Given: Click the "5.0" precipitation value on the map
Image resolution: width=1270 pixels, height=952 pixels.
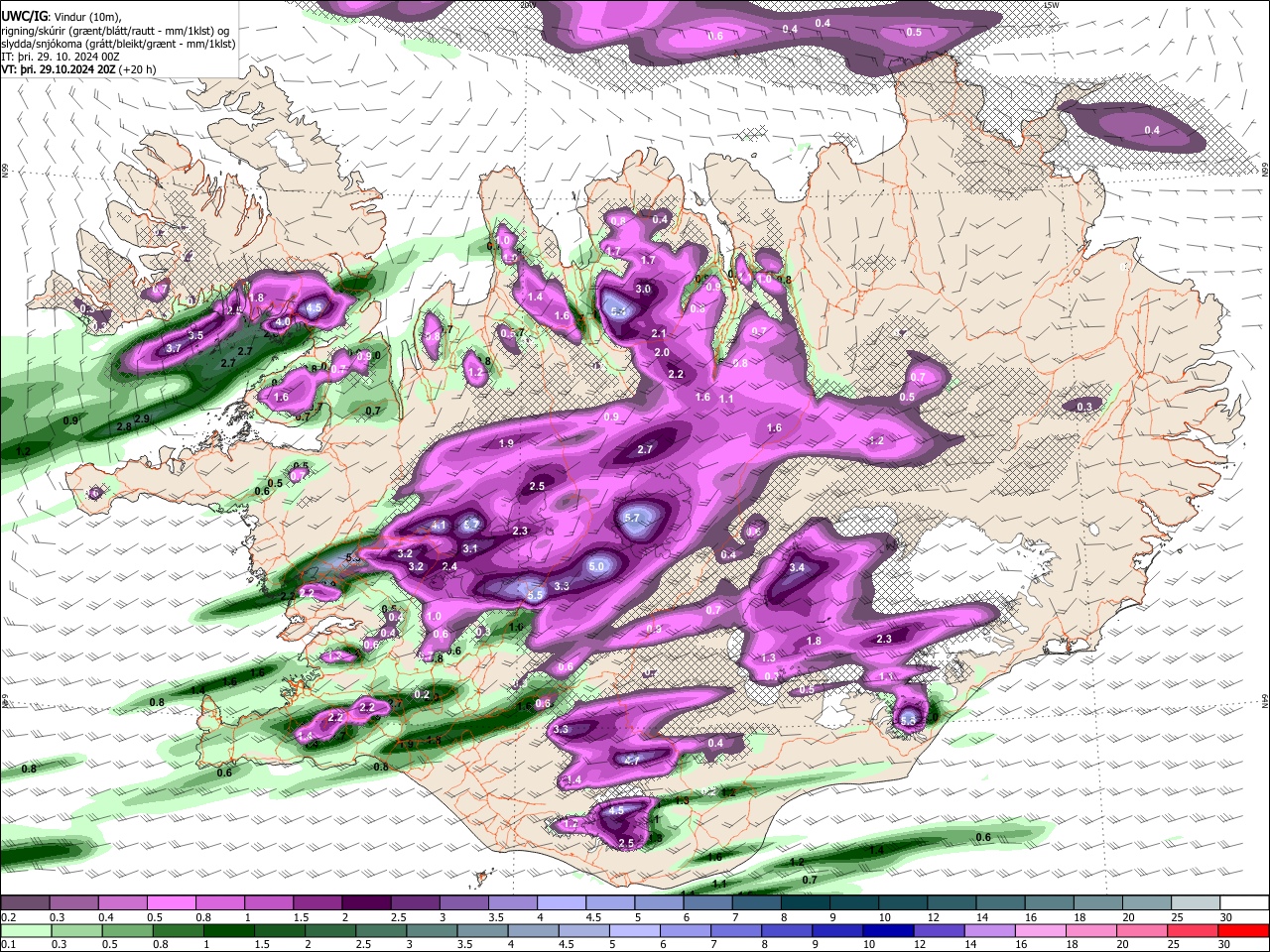Looking at the screenshot, I should pos(597,566).
